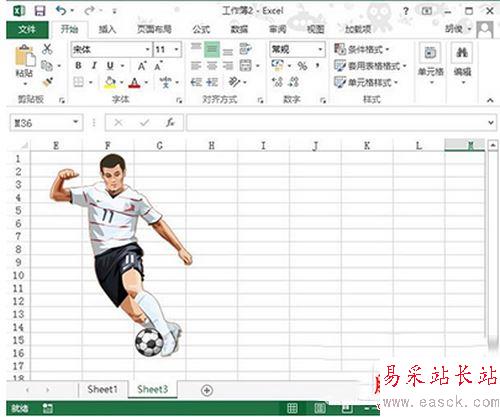Change text orientation

pyautogui.click(x=234, y=82)
